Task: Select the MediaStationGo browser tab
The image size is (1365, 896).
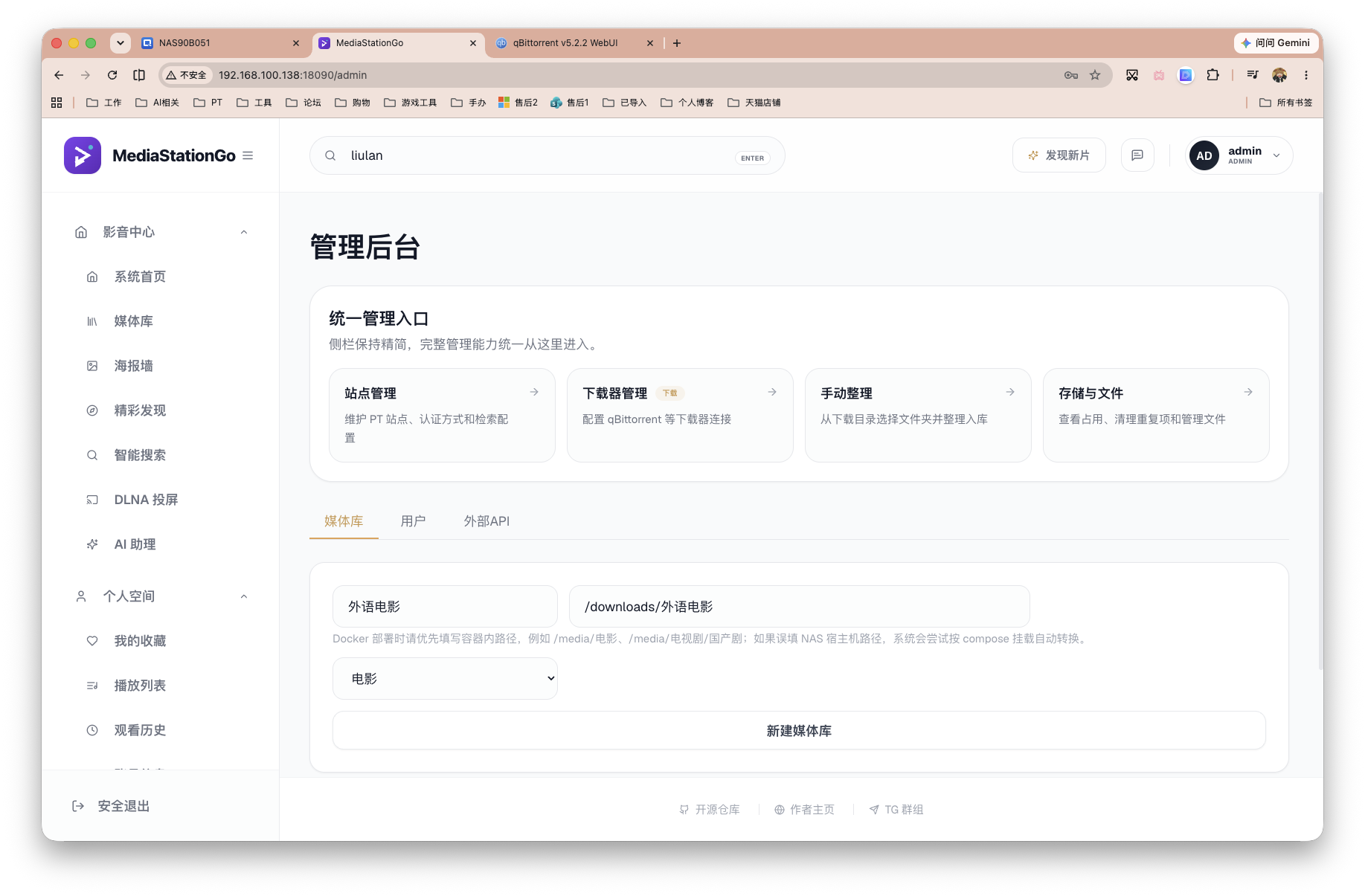Action: tap(397, 43)
